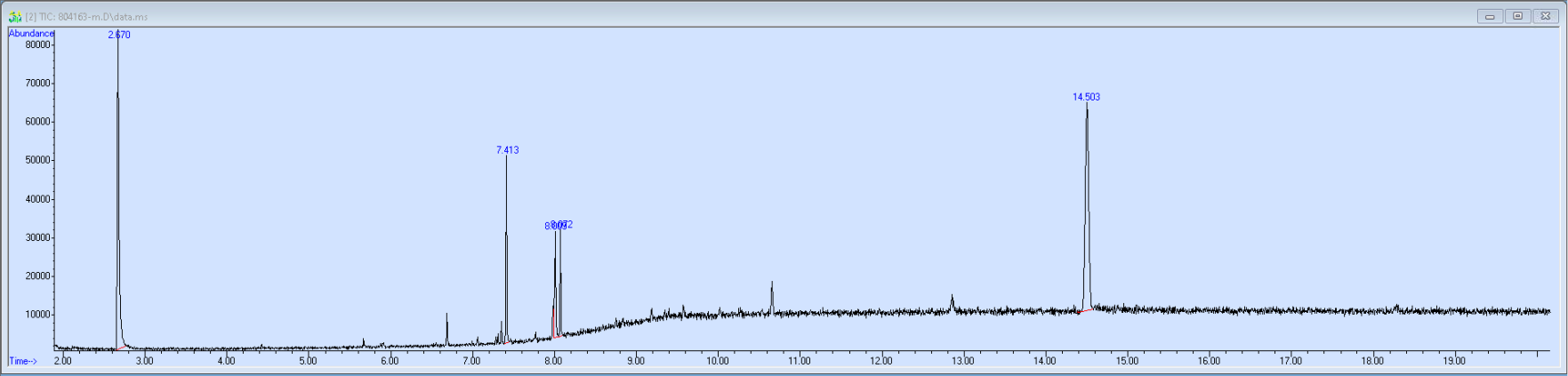
Task: Click the small unlabeled peak near 6.70 minutes
Action: coord(446,327)
